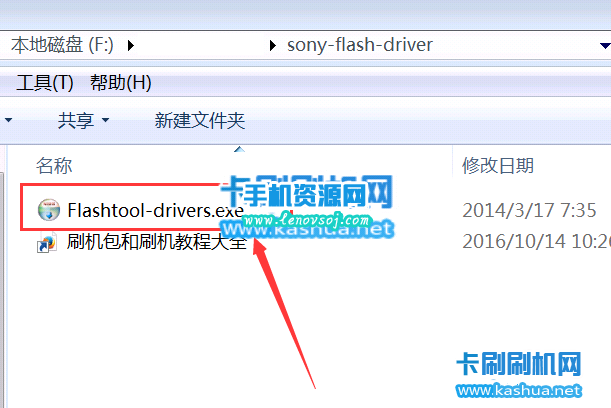Sort by the 修改日期 column header
The width and height of the screenshot is (611, 408).
tap(498, 166)
